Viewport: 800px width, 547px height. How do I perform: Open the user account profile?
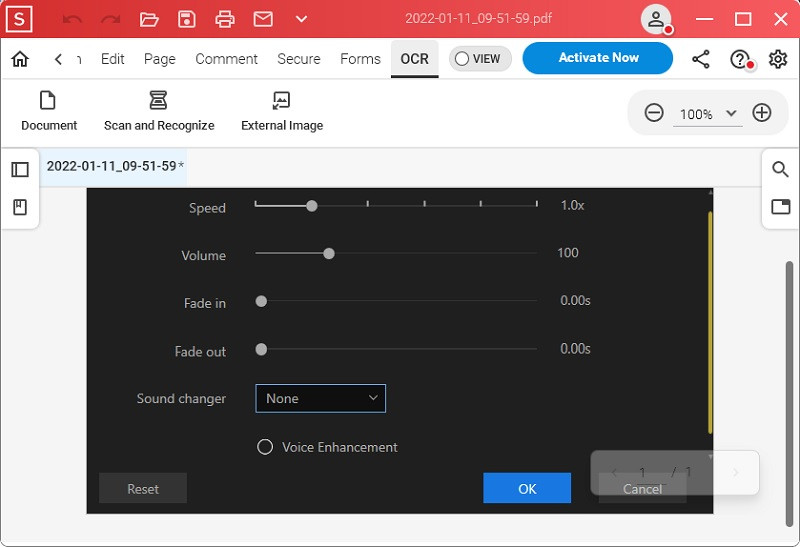[x=656, y=19]
